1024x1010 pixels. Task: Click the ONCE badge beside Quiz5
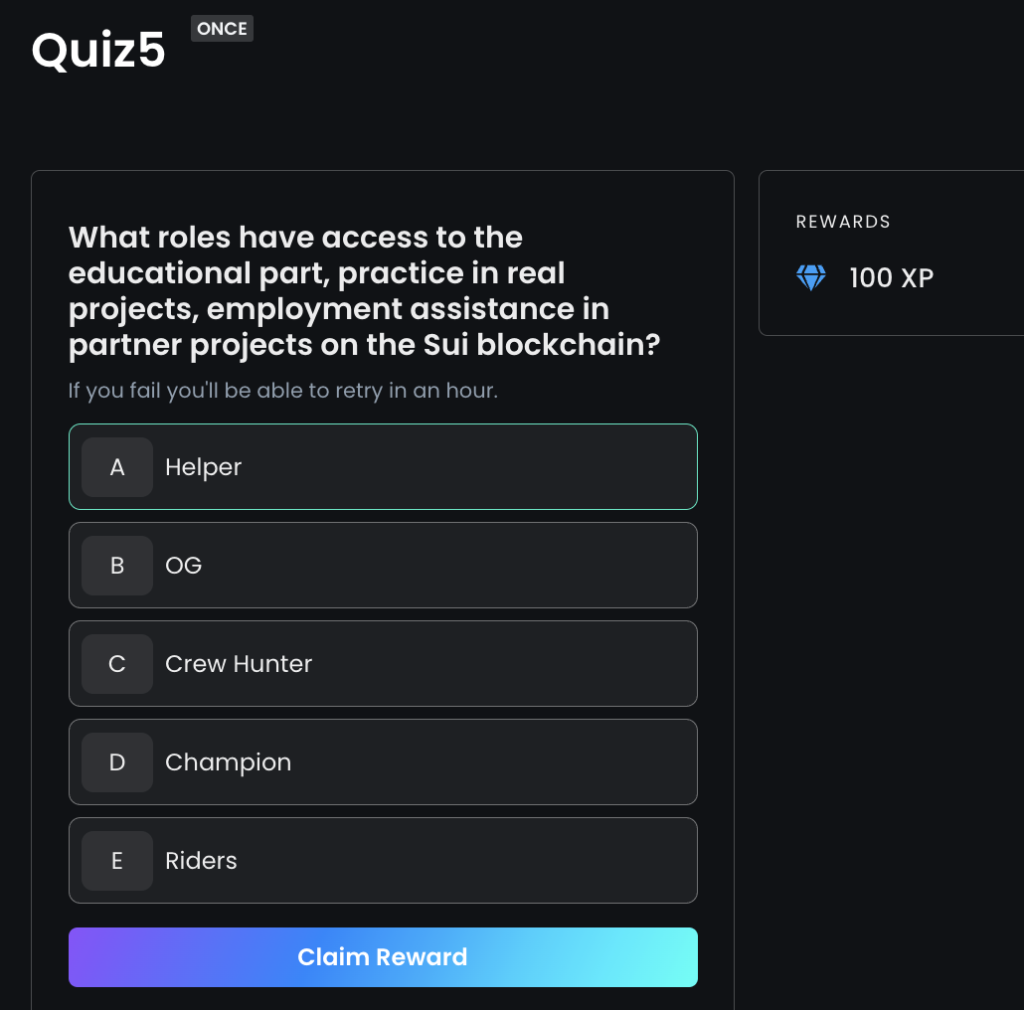(222, 29)
